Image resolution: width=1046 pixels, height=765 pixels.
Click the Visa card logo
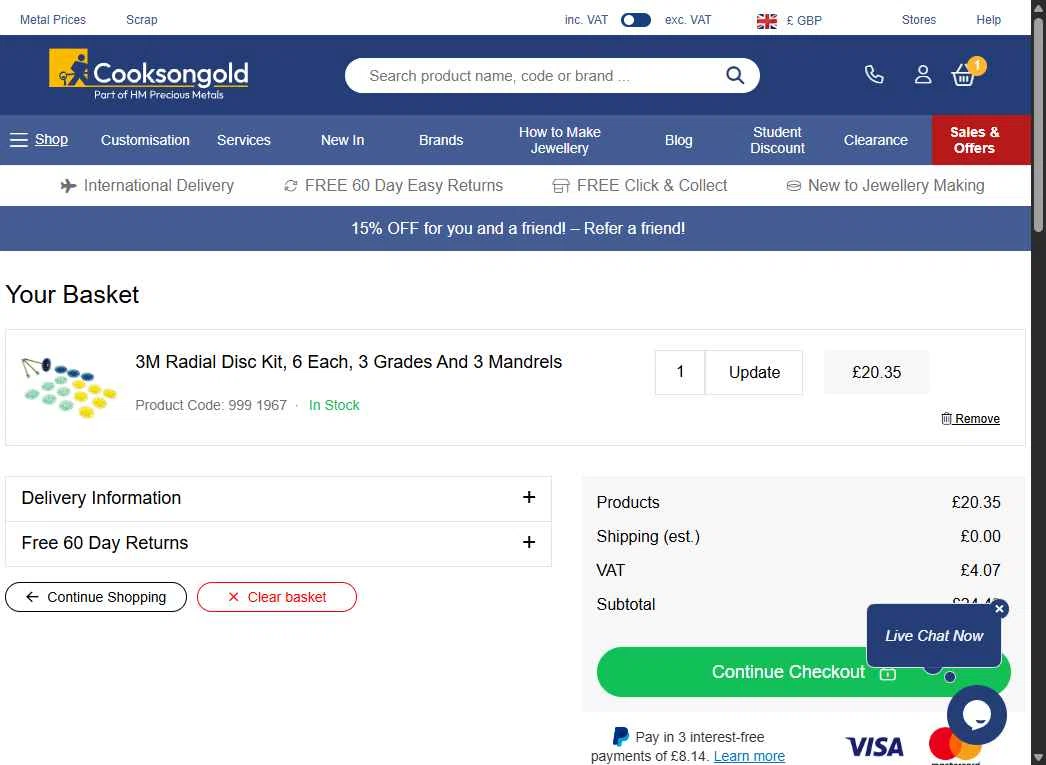point(874,746)
